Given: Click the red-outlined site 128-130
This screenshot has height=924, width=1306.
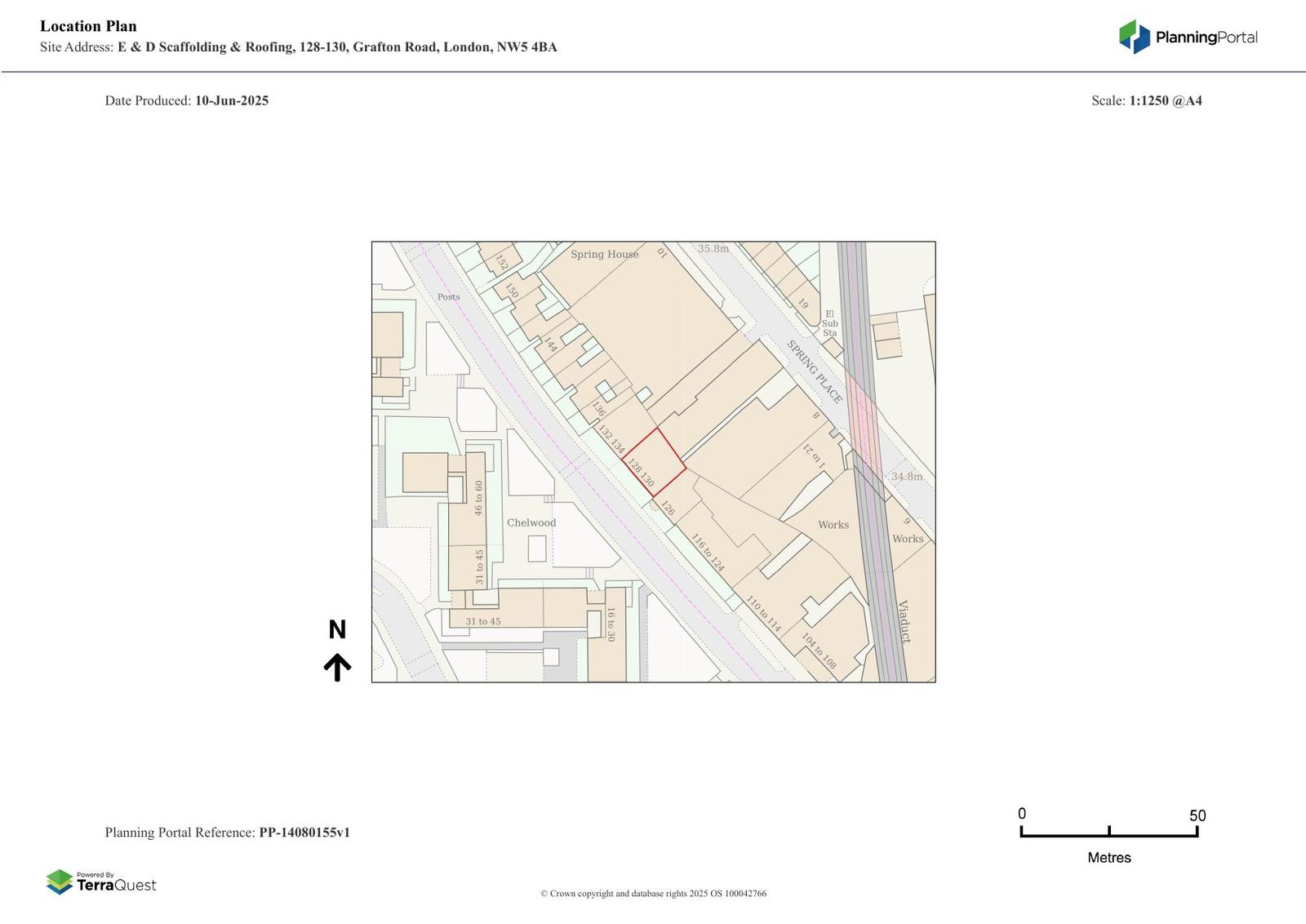Looking at the screenshot, I should pos(654,462).
